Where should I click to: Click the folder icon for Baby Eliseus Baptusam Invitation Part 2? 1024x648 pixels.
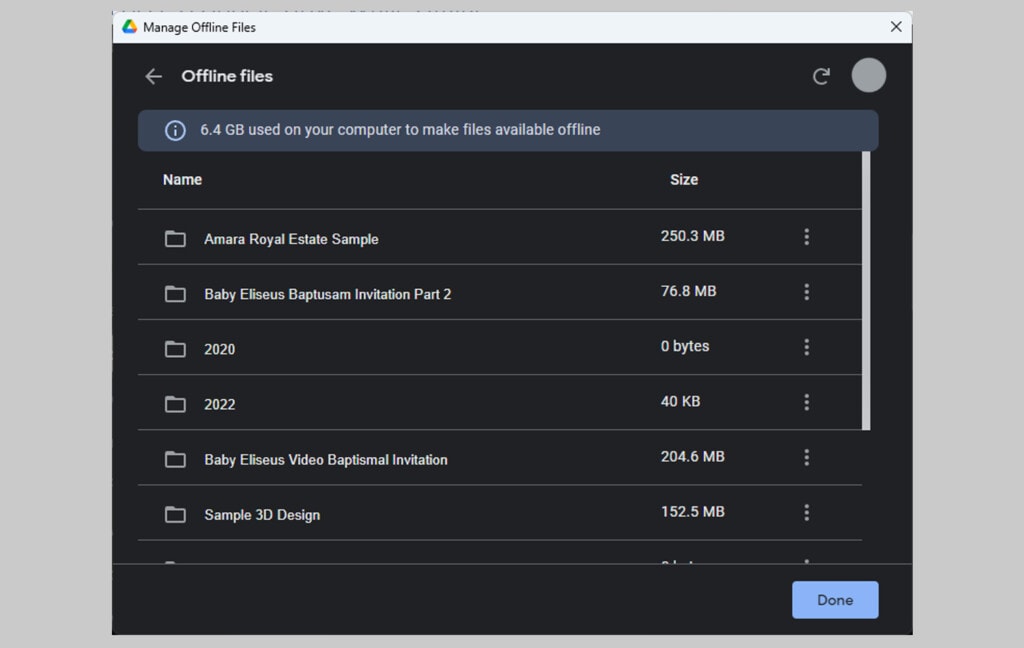(175, 294)
